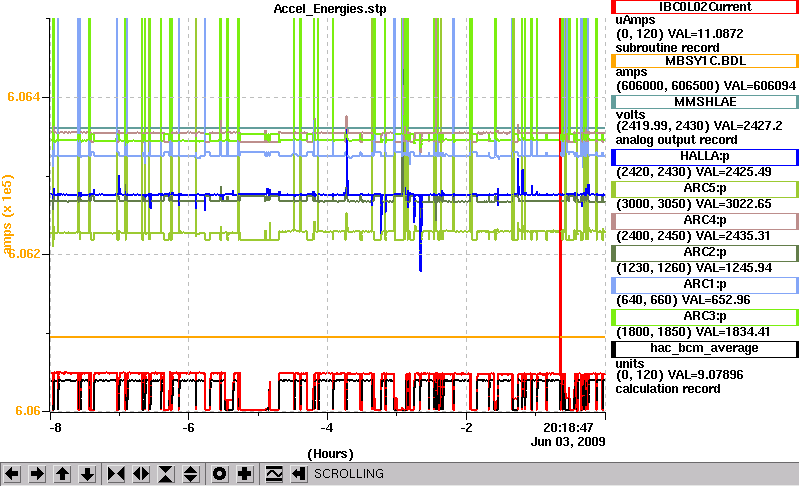Click the 20:18:47 timestamp label
The width and height of the screenshot is (799, 486).
[568, 427]
